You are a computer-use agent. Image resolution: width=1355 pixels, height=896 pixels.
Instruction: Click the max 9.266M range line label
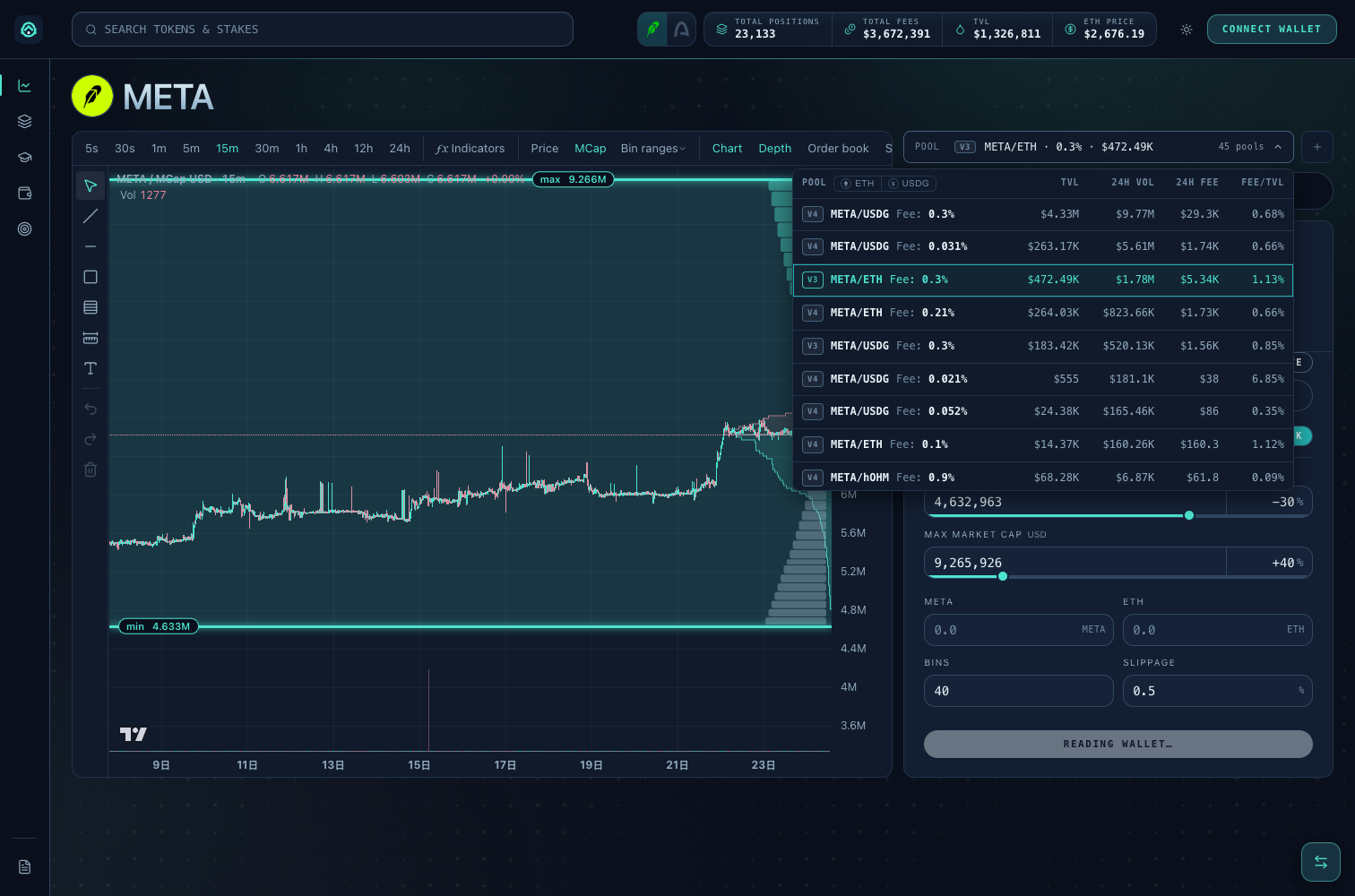point(574,179)
